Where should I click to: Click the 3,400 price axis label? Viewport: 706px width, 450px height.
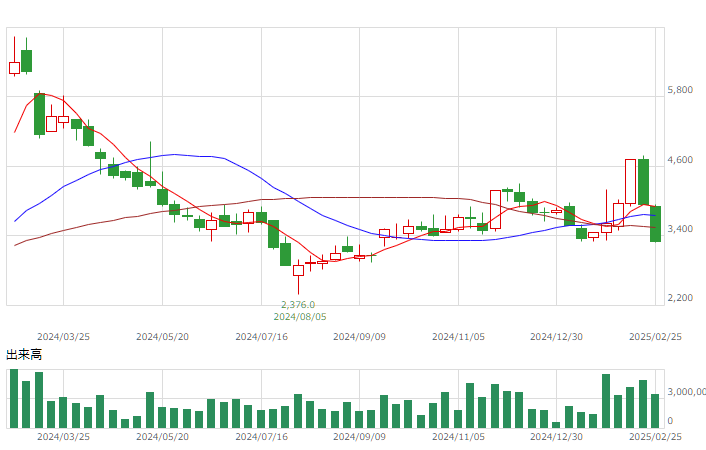pyautogui.click(x=680, y=229)
